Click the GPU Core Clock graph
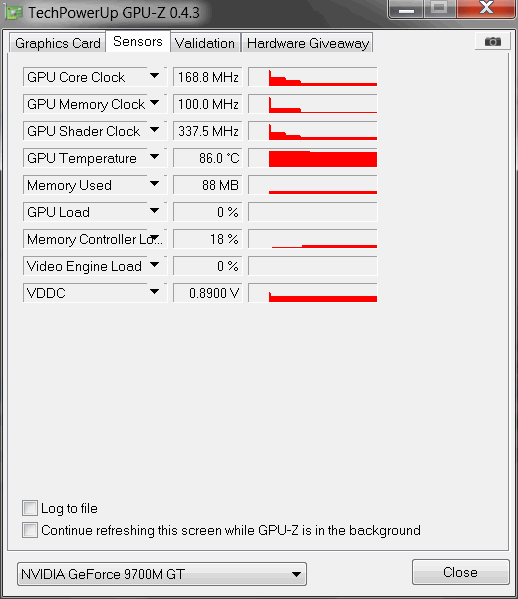Screen dimensions: 518x599 point(312,77)
